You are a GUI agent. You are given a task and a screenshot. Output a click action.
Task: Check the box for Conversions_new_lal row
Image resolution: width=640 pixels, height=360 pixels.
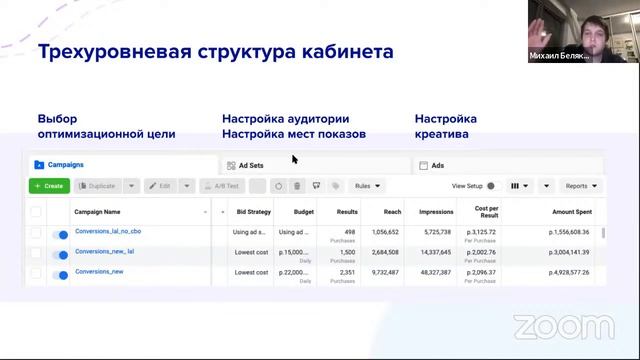click(36, 253)
